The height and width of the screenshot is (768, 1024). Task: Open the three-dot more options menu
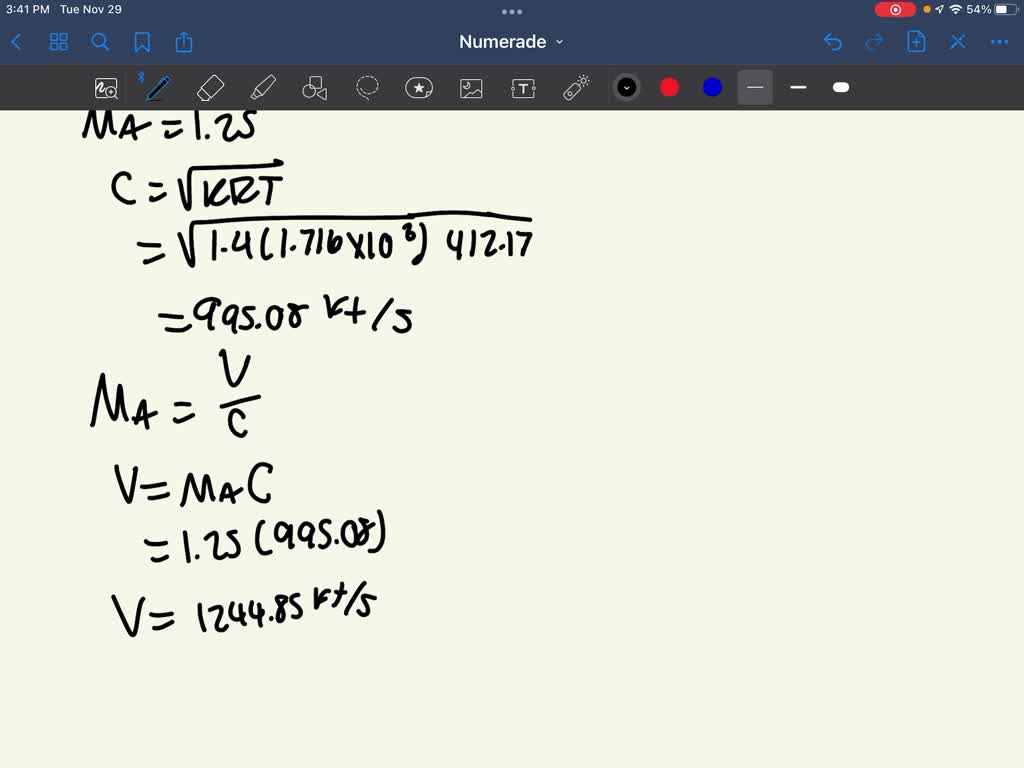[999, 42]
